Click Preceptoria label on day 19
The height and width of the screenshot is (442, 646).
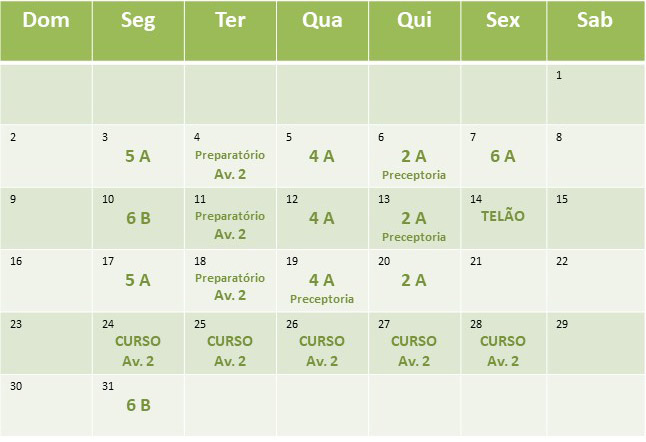point(322,299)
